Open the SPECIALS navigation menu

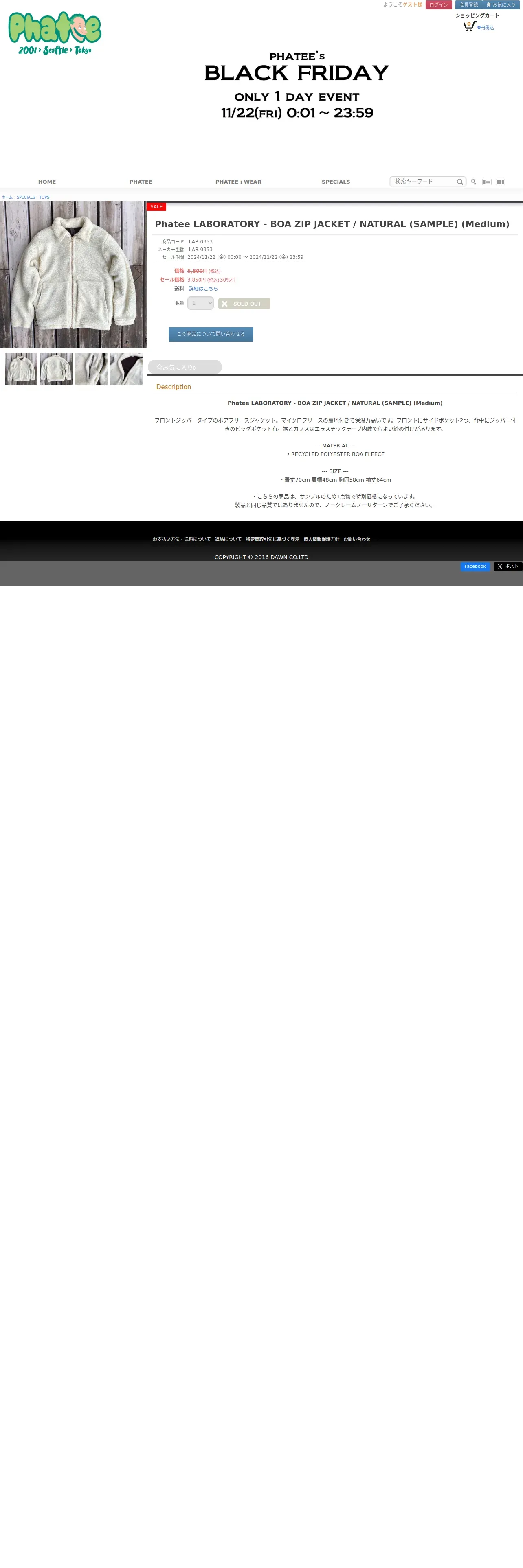(x=336, y=182)
